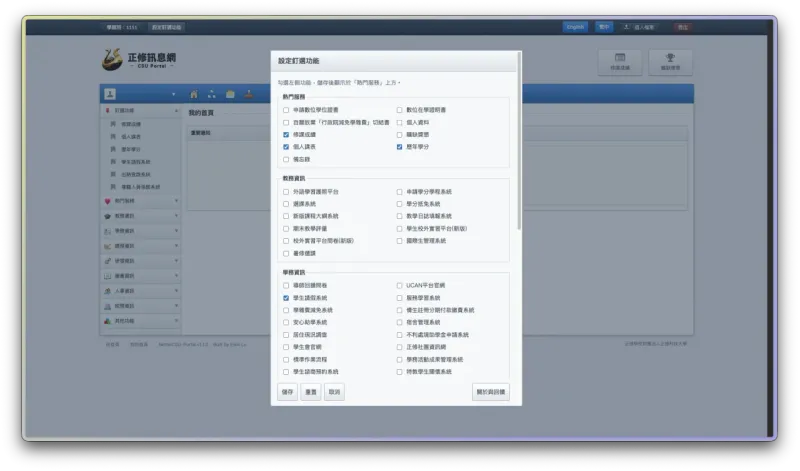Click the 重置 reset button in dialog
The width and height of the screenshot is (800, 471).
point(311,392)
